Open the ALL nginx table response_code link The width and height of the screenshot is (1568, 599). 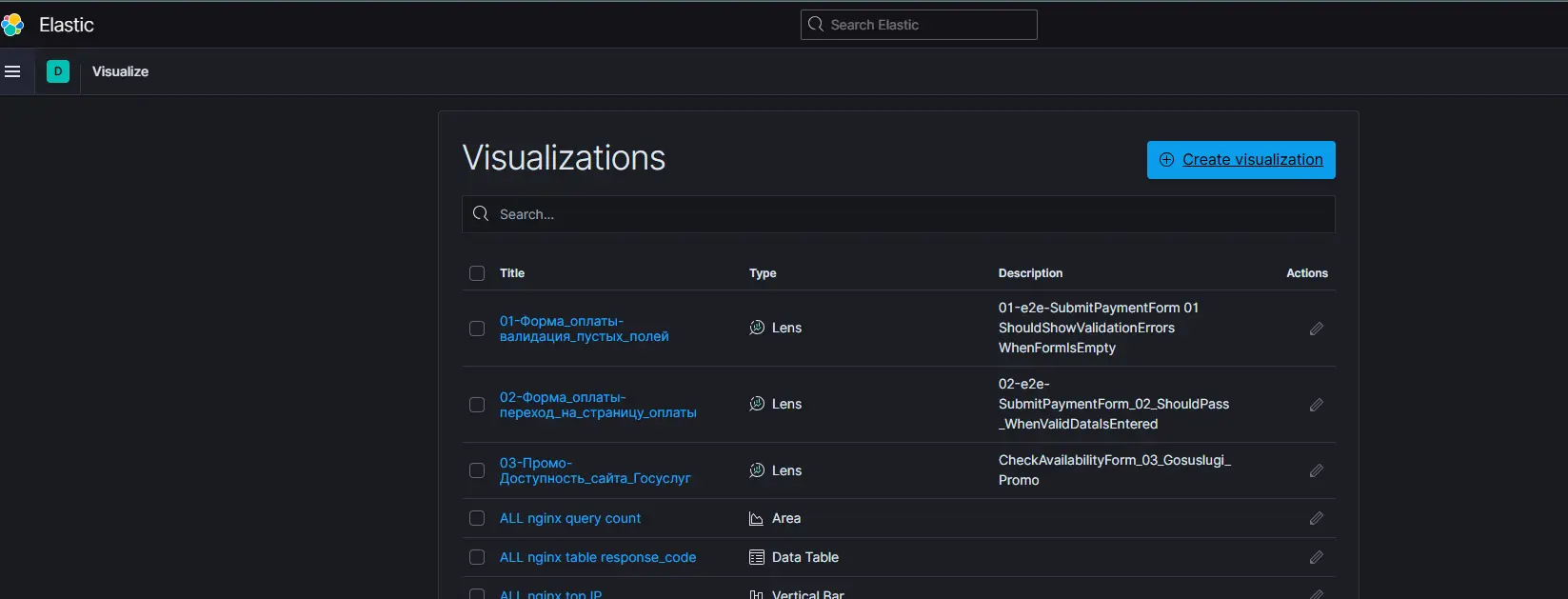597,557
